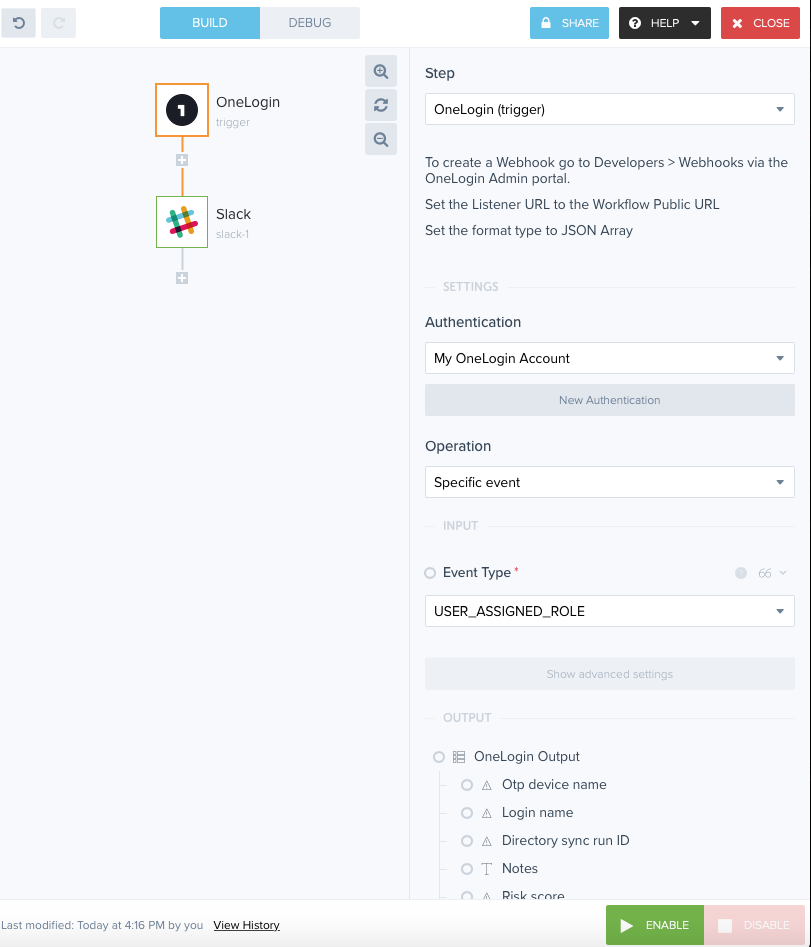Zoom in on the workflow canvas
Screen dimensions: 811x947
pyautogui.click(x=381, y=71)
